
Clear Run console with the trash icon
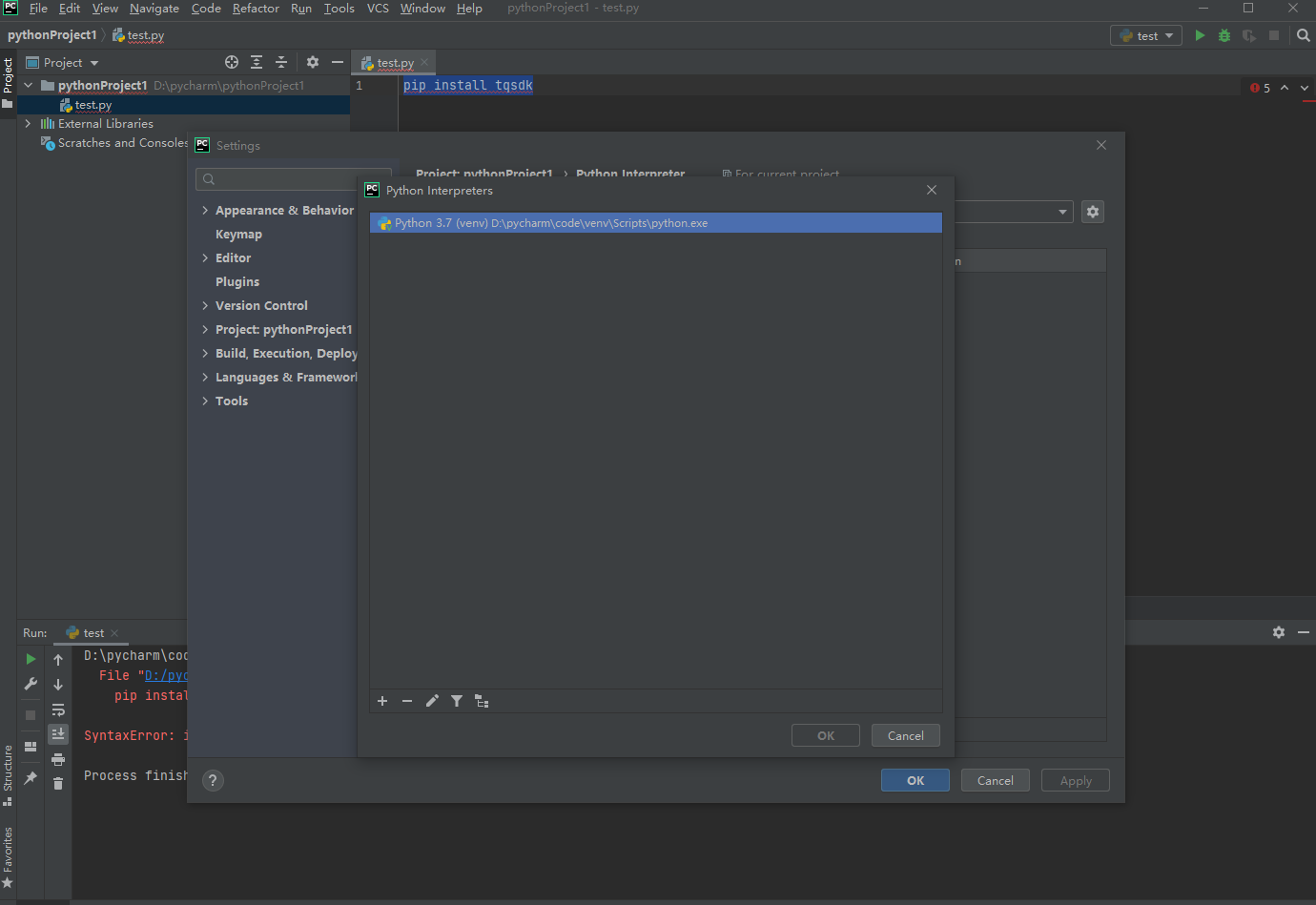click(x=58, y=783)
